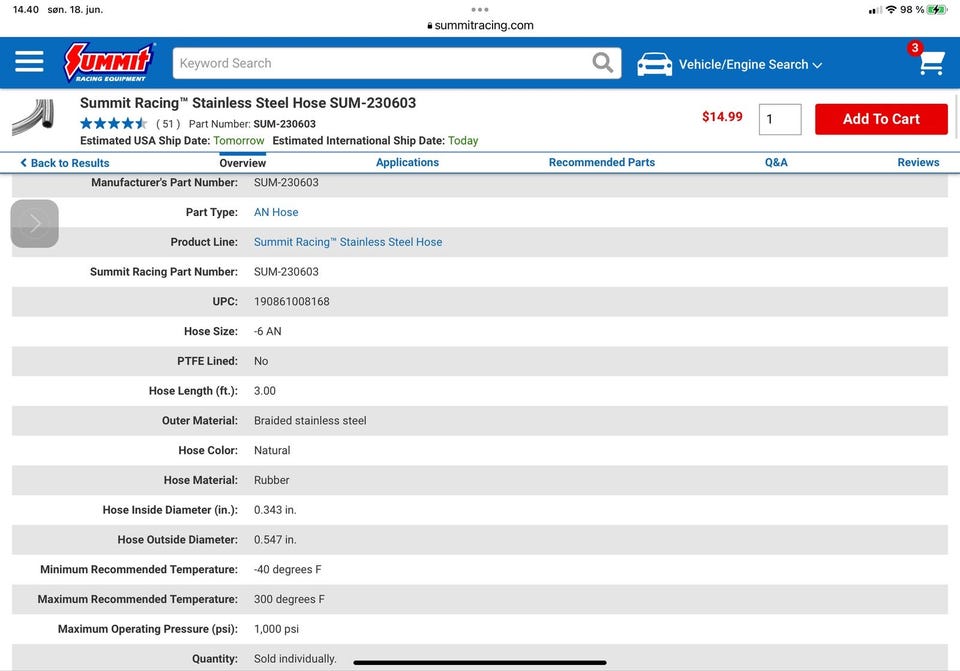Image resolution: width=960 pixels, height=671 pixels.
Task: Tap the battery status indicator
Action: [x=937, y=10]
